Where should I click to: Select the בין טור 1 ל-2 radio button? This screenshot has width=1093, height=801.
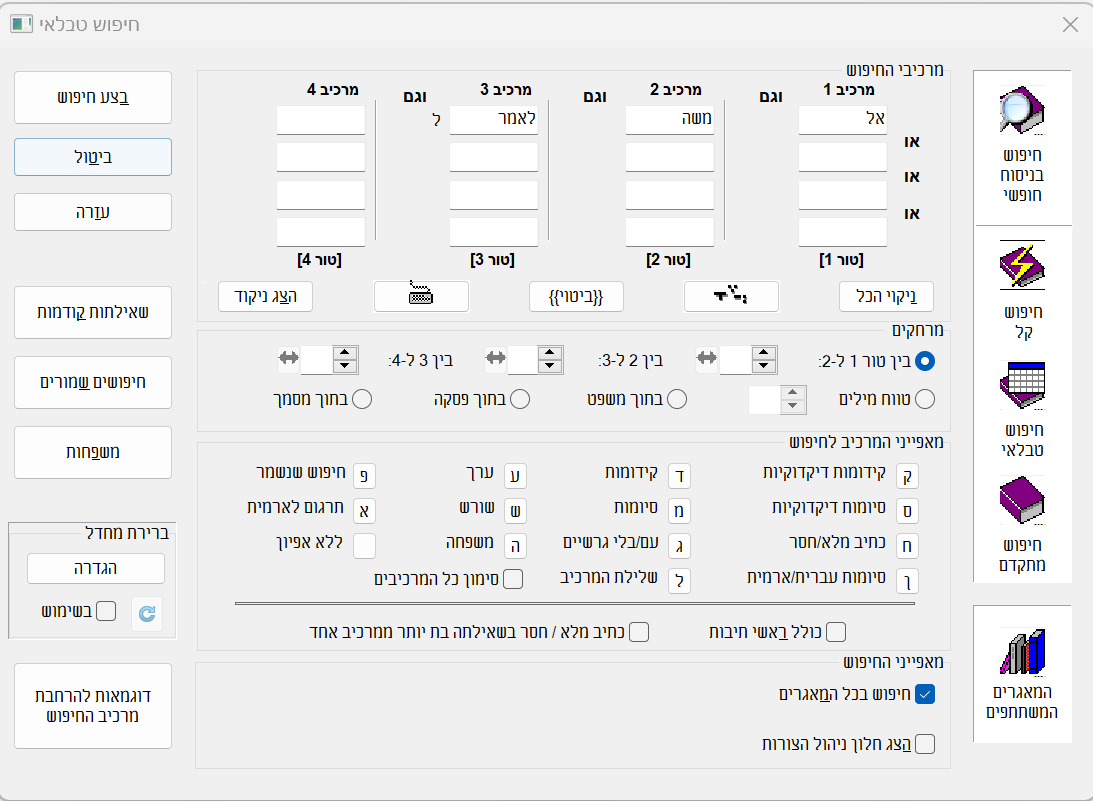[924, 361]
